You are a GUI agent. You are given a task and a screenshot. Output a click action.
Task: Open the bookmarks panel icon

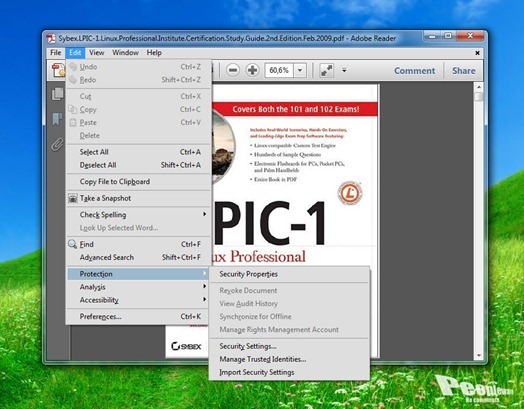[x=57, y=119]
